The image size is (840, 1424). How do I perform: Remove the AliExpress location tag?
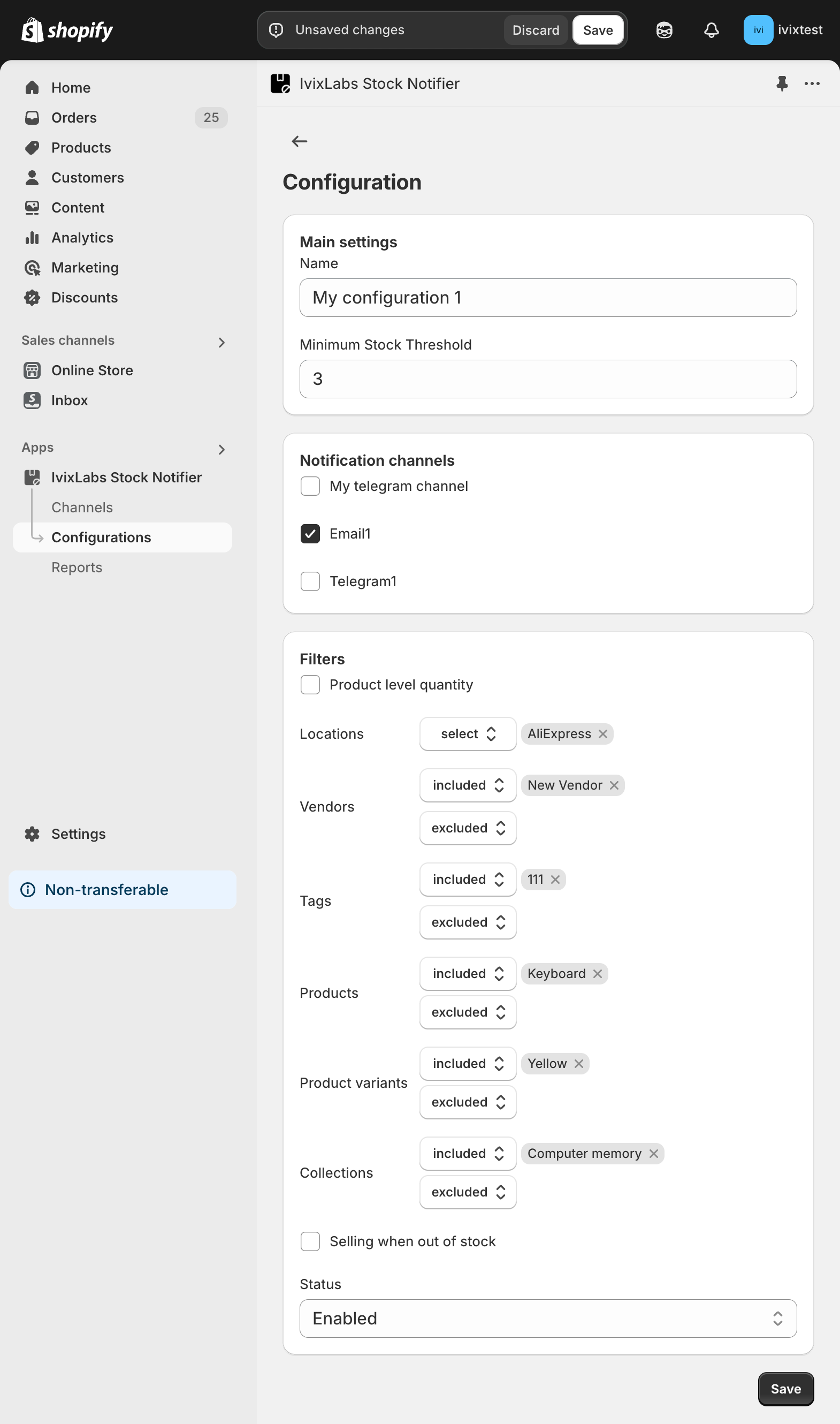pyautogui.click(x=603, y=734)
